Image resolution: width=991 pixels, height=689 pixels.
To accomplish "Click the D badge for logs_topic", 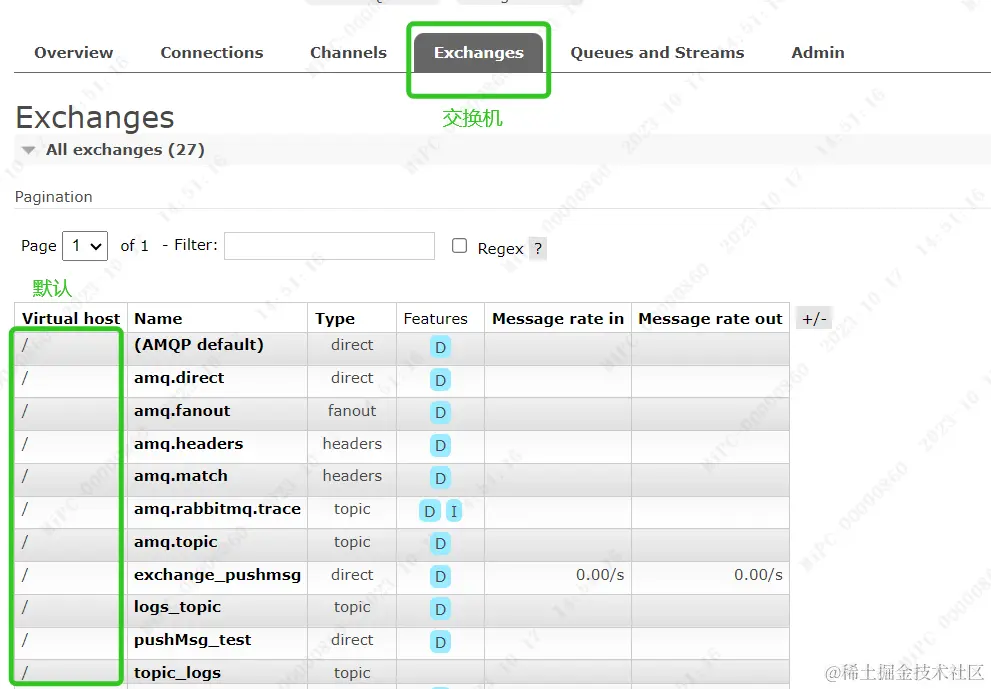I will click(441, 609).
